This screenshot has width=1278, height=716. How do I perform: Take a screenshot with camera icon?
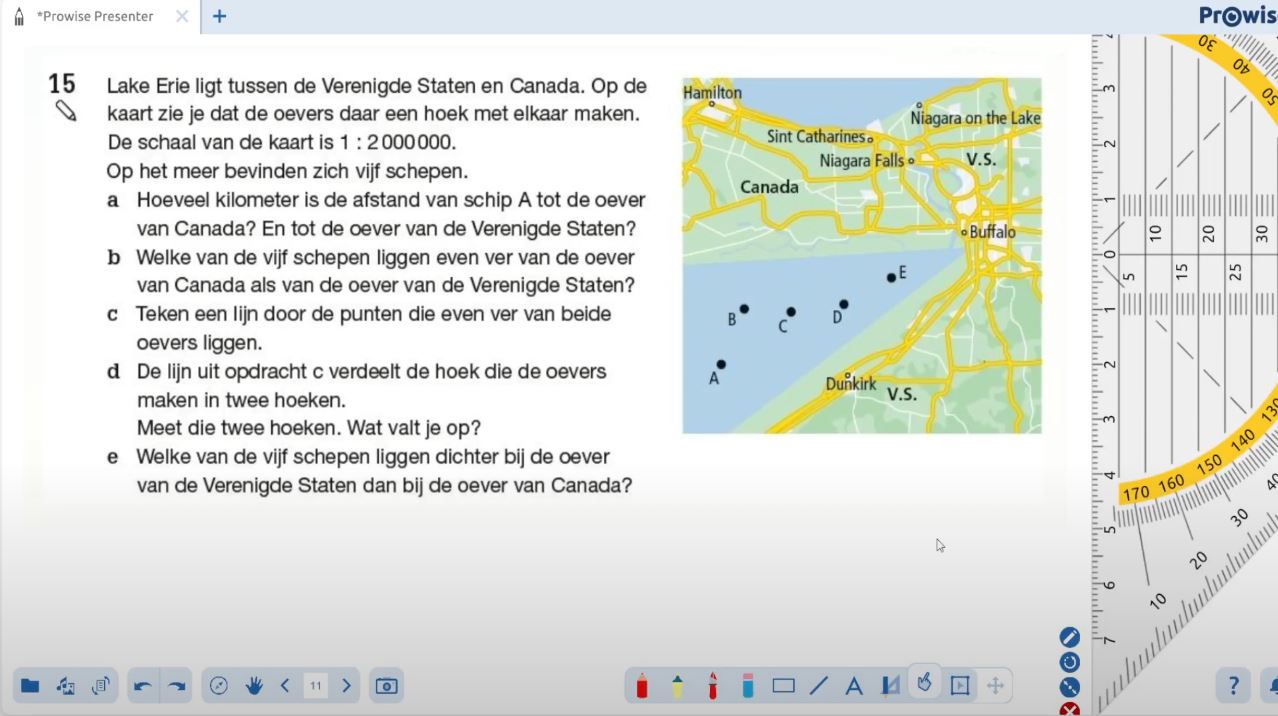pyautogui.click(x=386, y=686)
